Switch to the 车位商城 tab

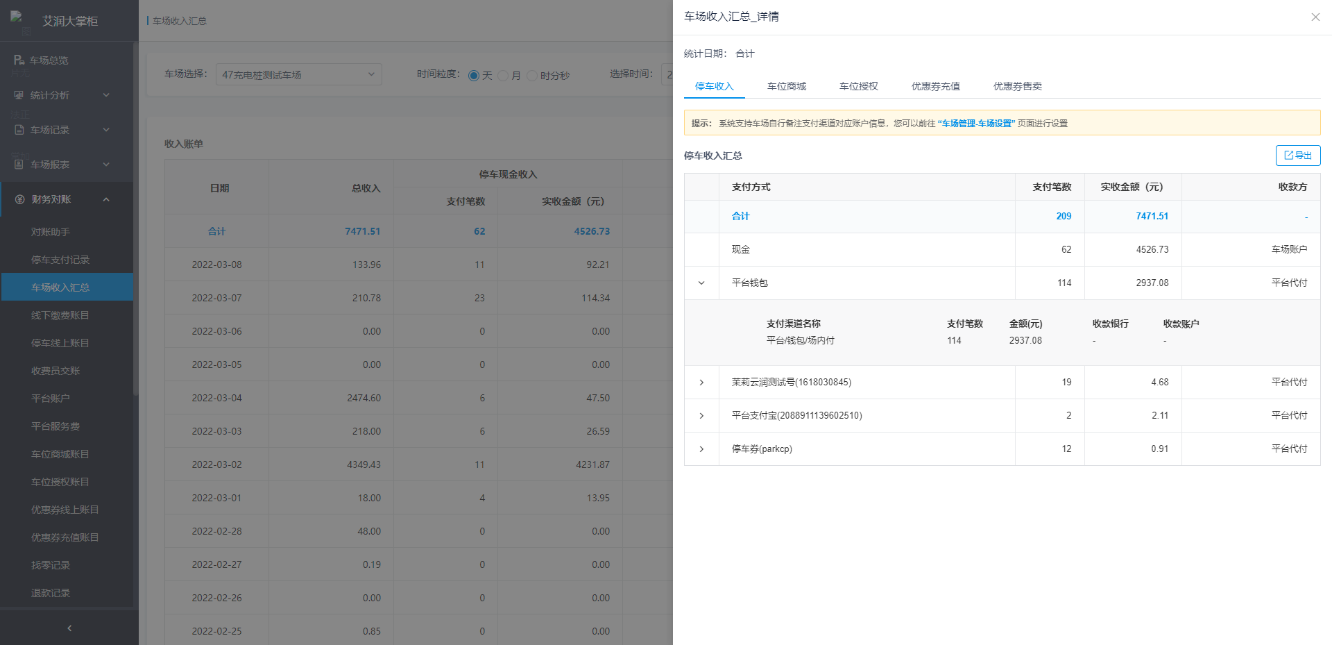pos(786,87)
